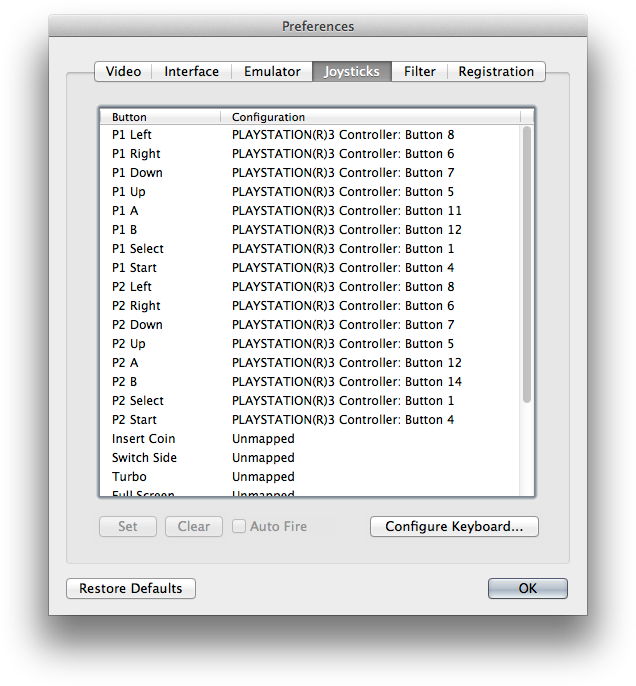Open the Interface tab
Screen dimensions: 636x686
[x=192, y=71]
